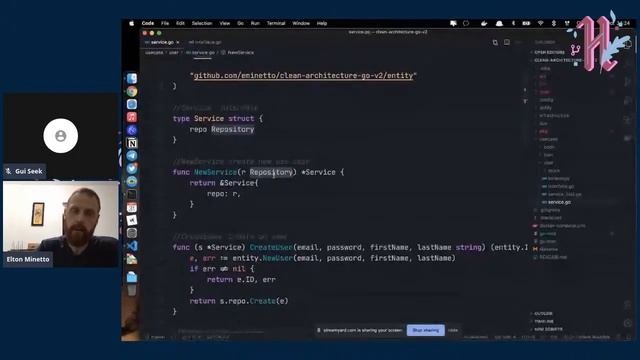Open Makefile in the Explorer
Screen dimensions: 640x360
coord(549,249)
